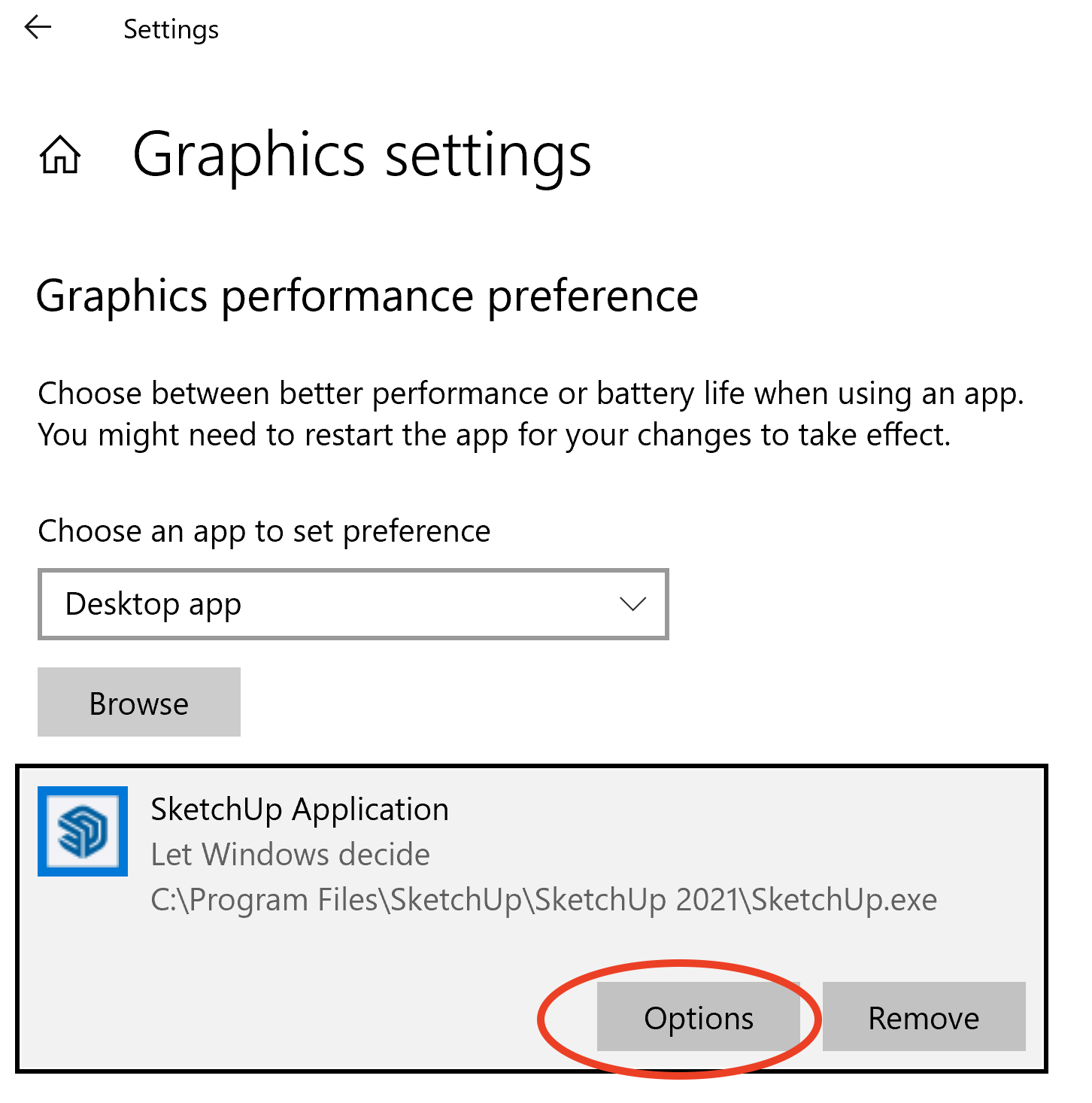Click the Choose between better performance description line
The height and width of the screenshot is (1103, 1092).
click(x=530, y=393)
